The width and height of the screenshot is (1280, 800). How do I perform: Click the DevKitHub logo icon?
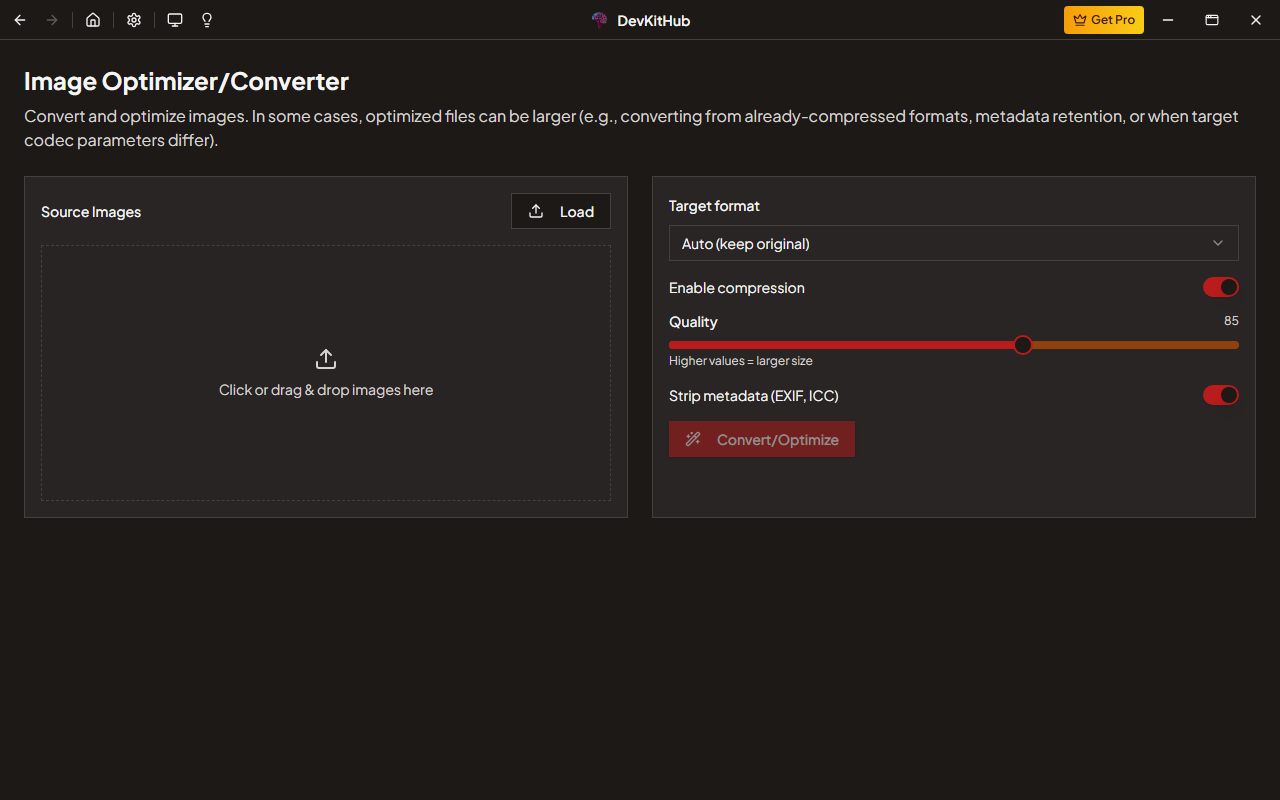pos(600,20)
